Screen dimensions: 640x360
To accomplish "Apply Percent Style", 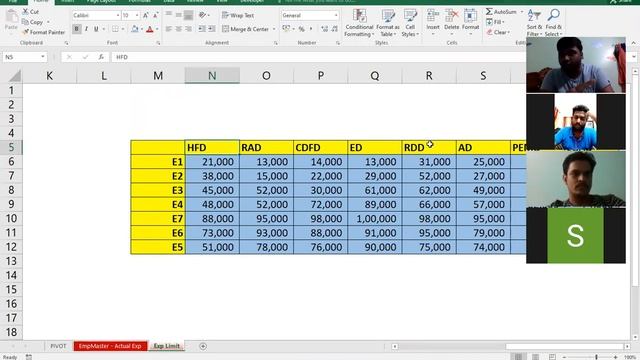I will click(x=301, y=29).
